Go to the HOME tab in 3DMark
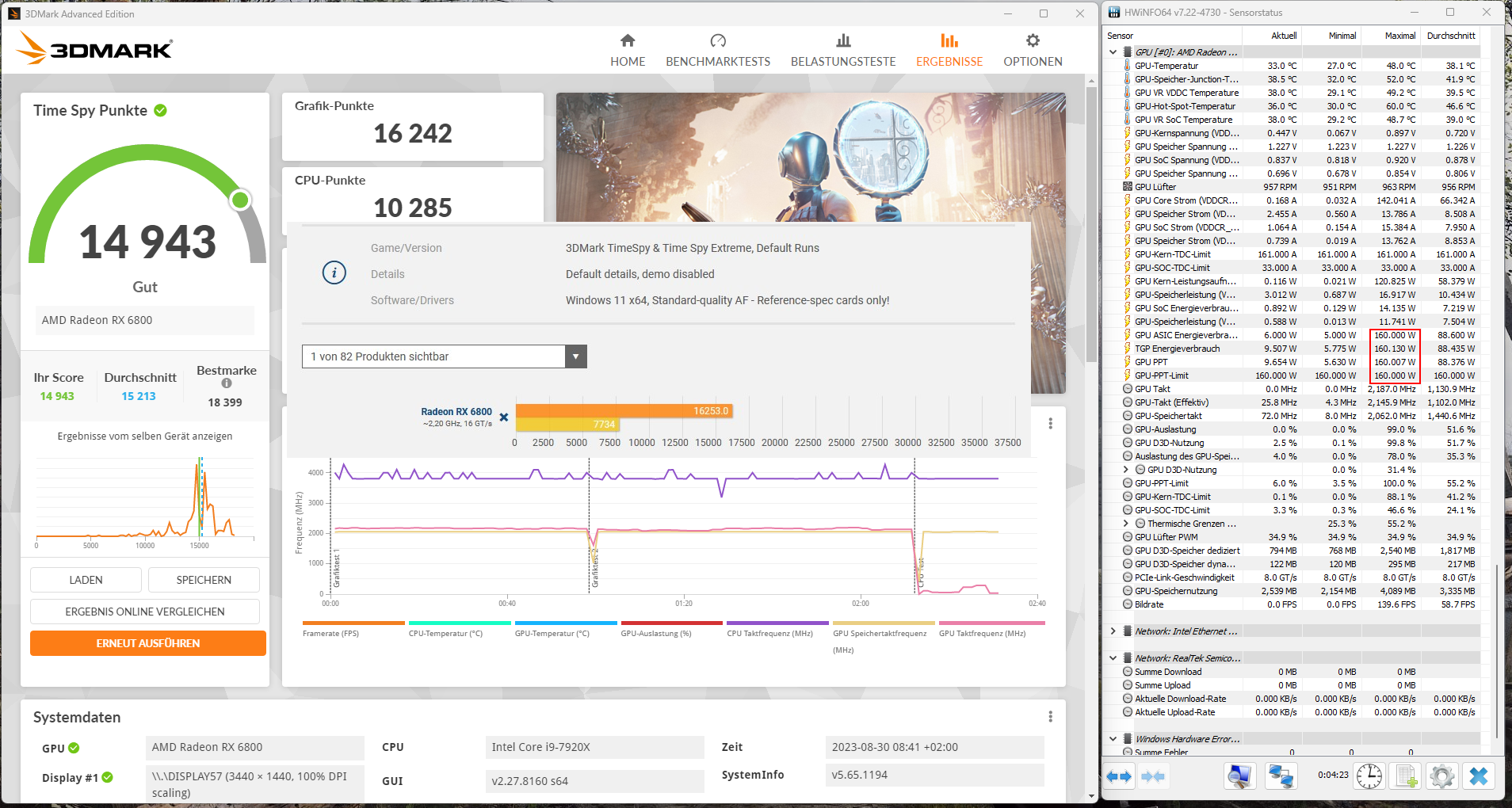 (x=628, y=51)
